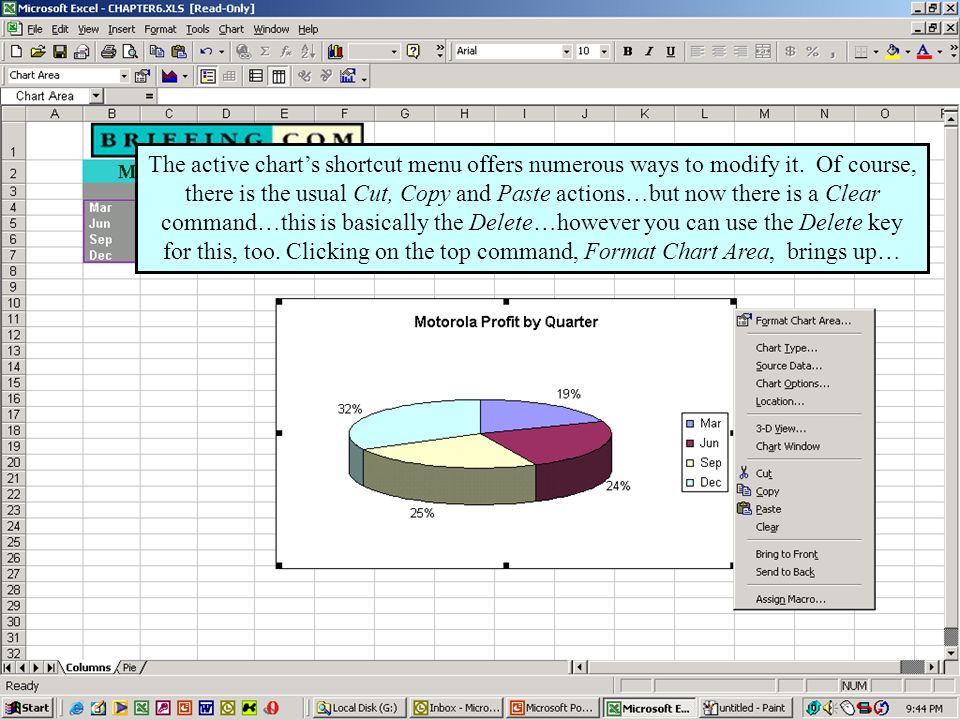
Task: Save the workbook using the floppy icon
Action: pyautogui.click(x=59, y=51)
